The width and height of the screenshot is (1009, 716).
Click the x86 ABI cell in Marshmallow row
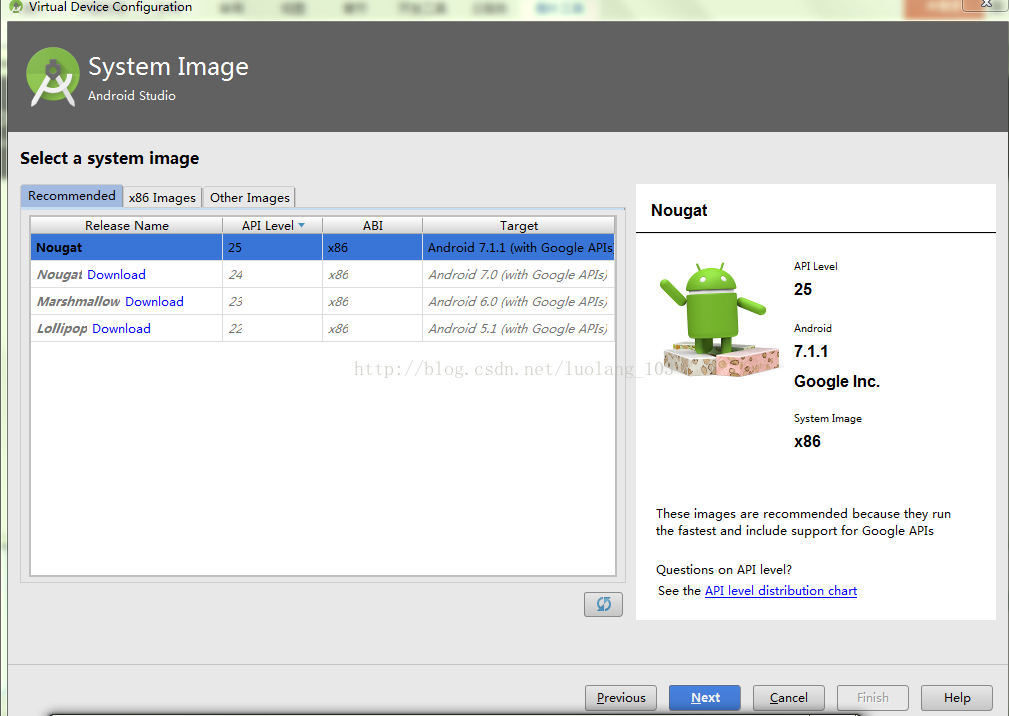[373, 302]
